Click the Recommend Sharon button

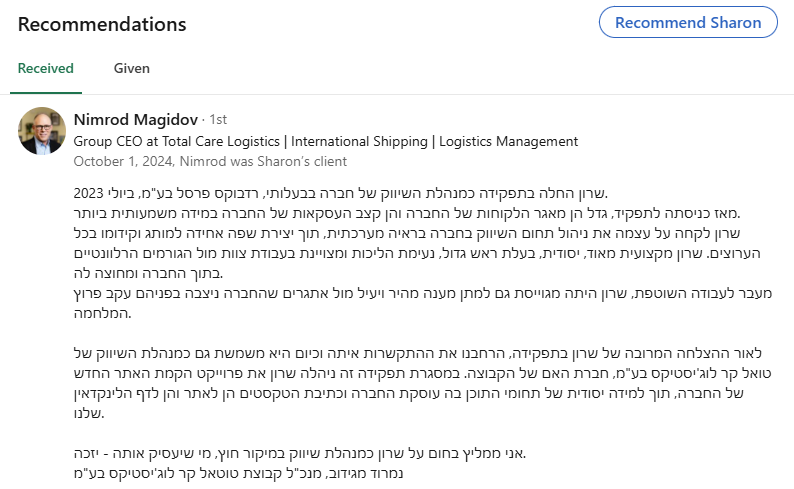(x=688, y=22)
